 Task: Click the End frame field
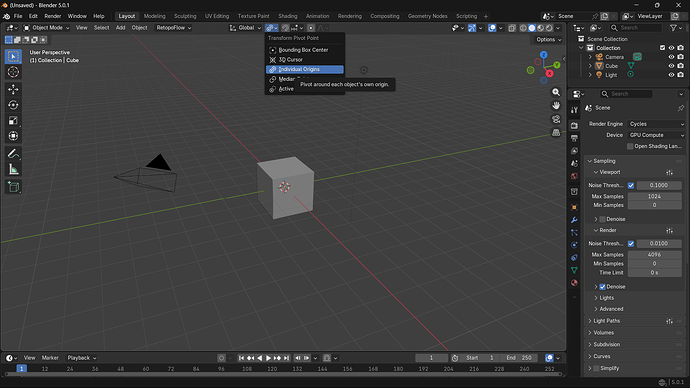[519, 358]
